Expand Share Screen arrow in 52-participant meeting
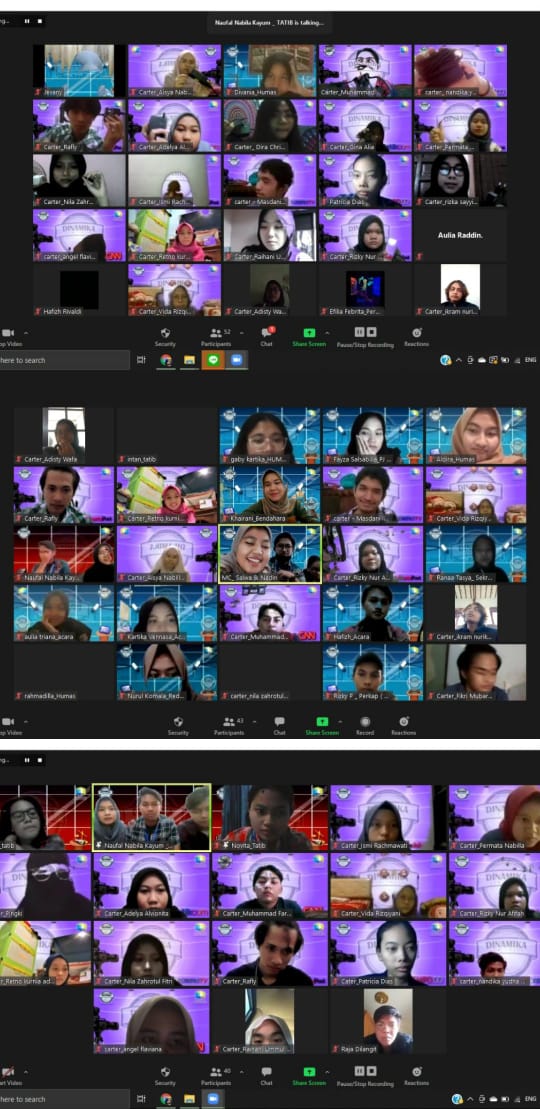Image resolution: width=540 pixels, height=1109 pixels. click(328, 332)
